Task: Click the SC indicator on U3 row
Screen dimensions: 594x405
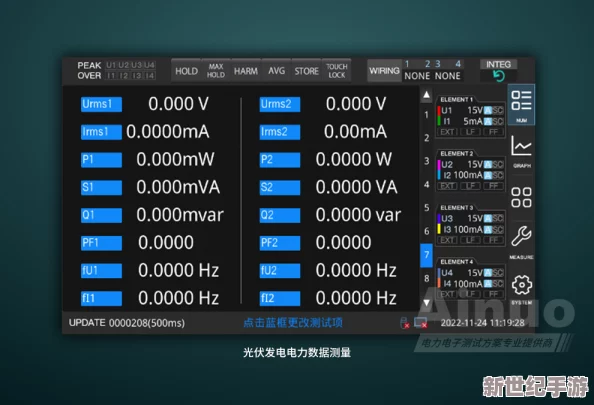Action: click(498, 219)
